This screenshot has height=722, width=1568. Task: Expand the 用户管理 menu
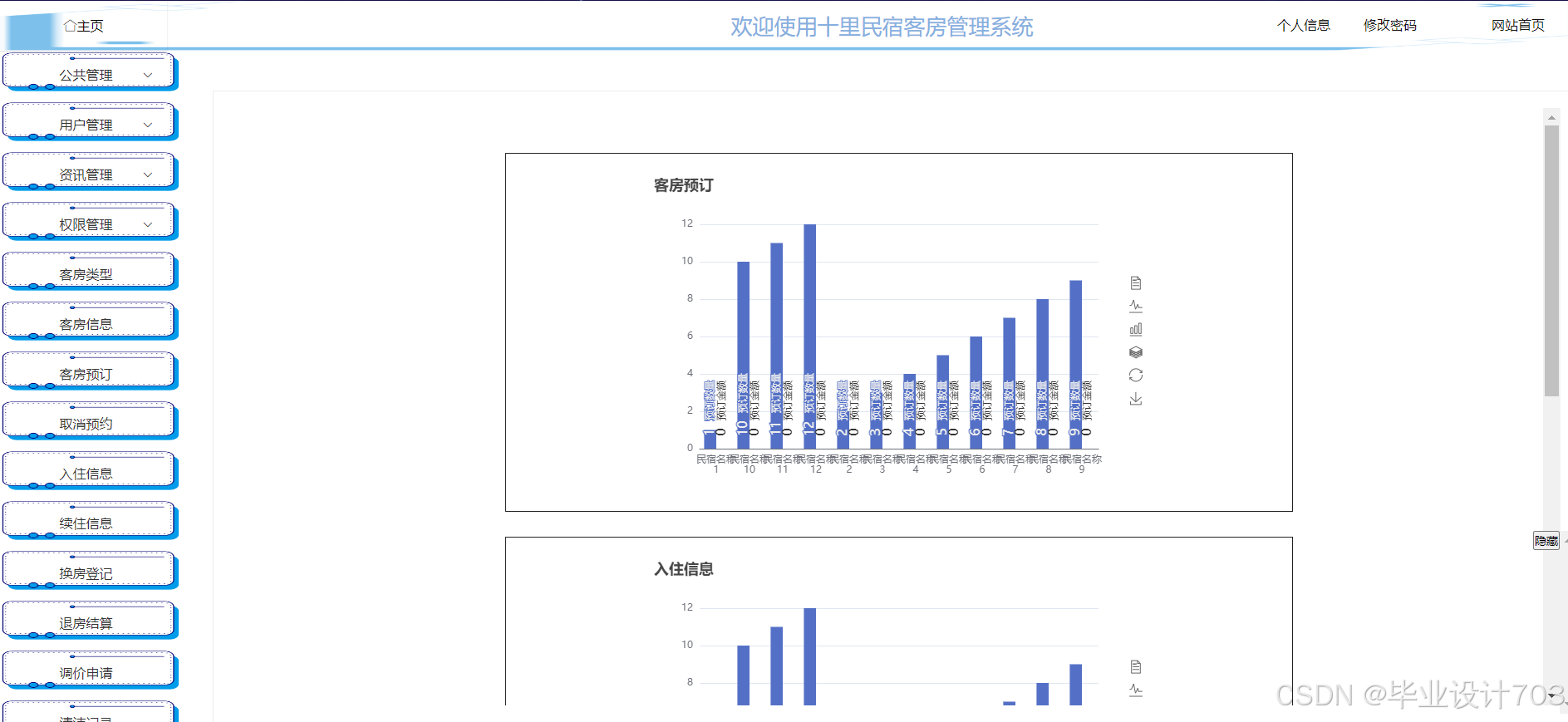point(90,123)
